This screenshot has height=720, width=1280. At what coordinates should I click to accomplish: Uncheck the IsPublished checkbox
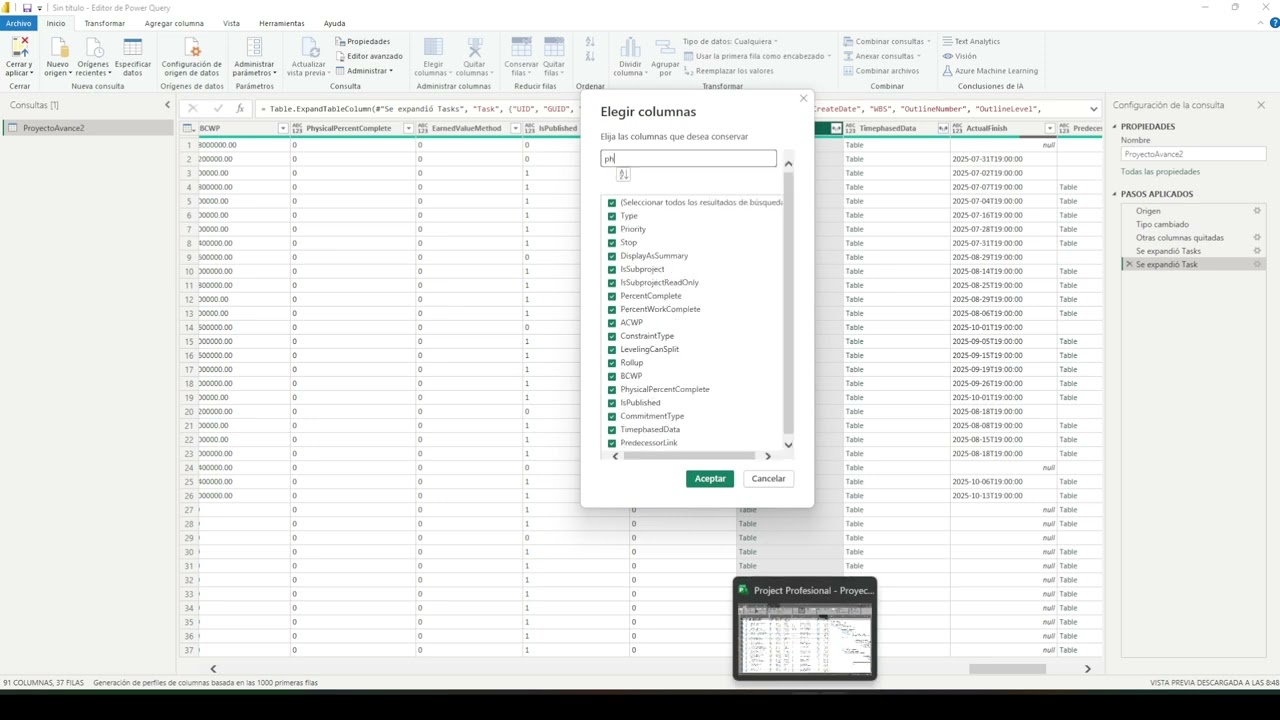tap(612, 403)
